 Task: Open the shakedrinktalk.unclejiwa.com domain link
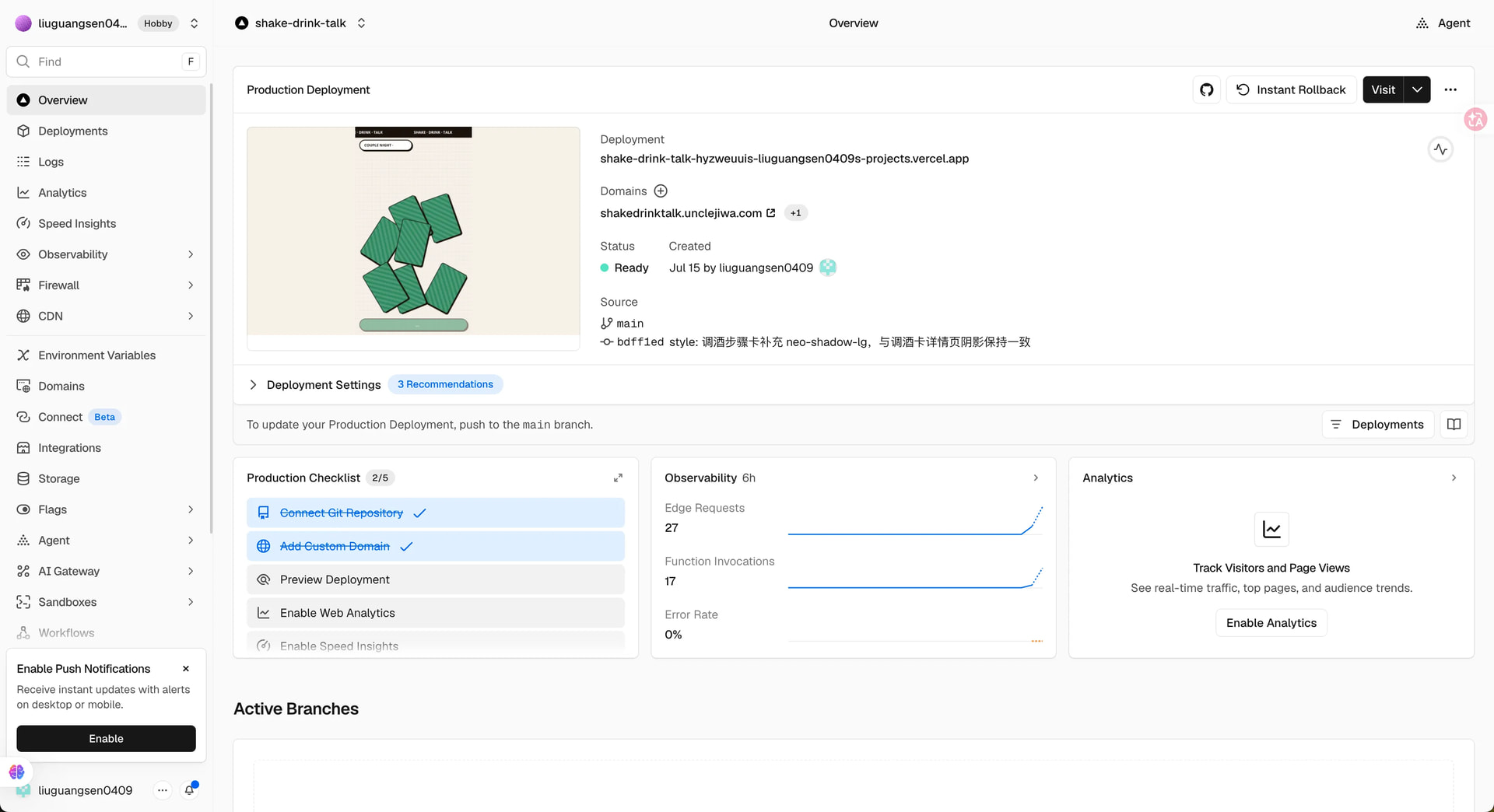(x=681, y=213)
